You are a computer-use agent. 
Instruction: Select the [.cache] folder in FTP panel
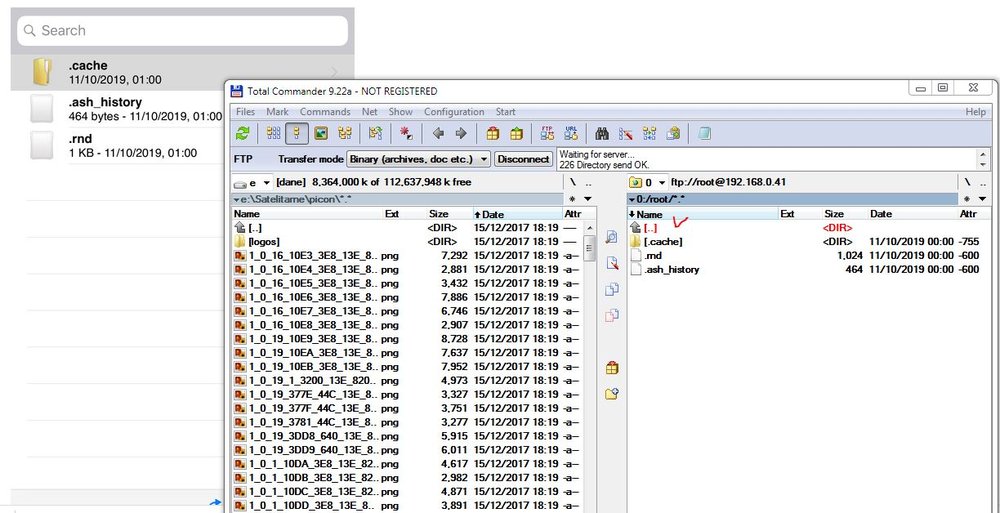click(664, 242)
